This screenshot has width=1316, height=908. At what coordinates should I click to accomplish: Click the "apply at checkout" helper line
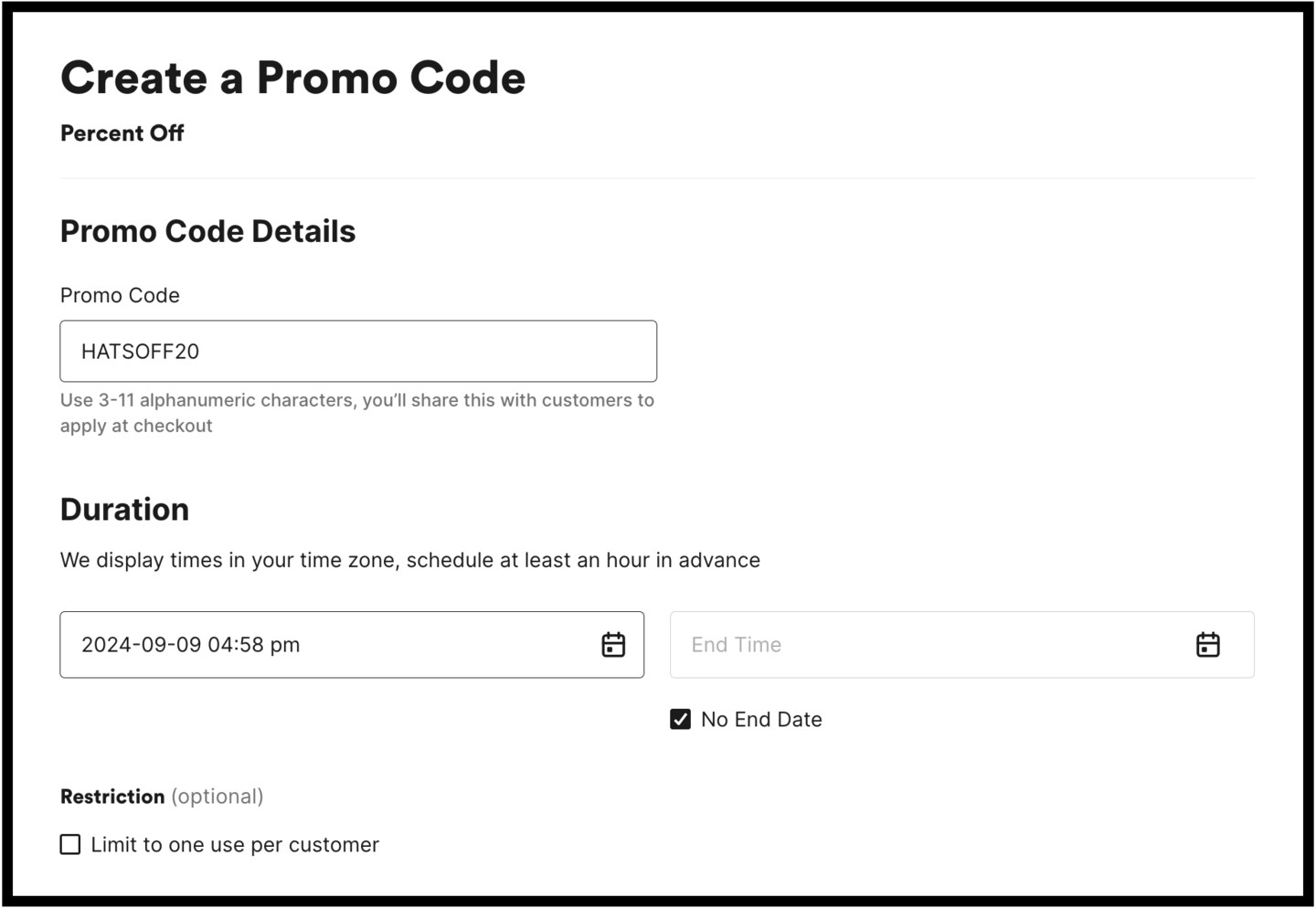pos(136,427)
